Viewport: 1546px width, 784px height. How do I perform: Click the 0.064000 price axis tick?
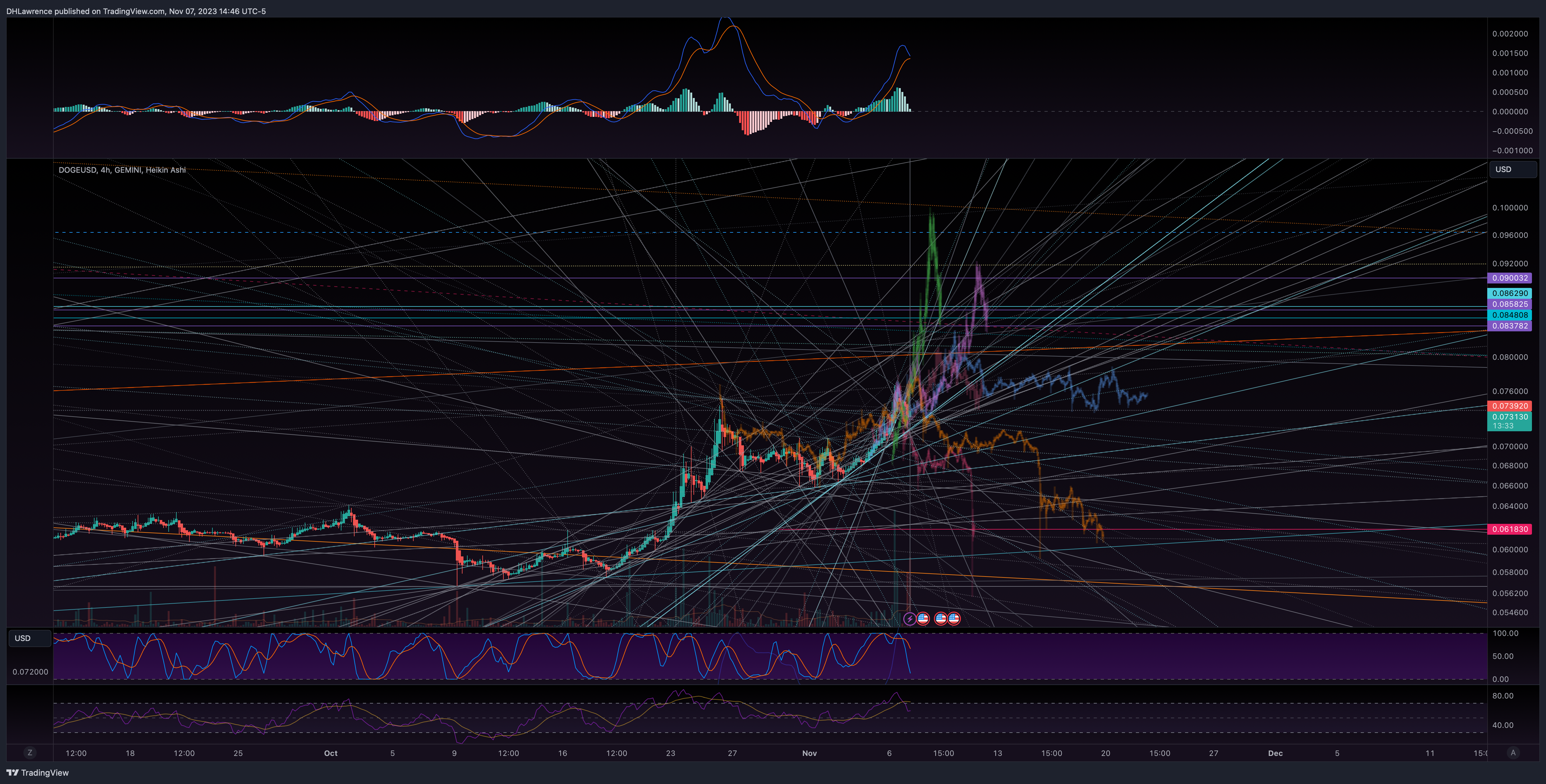tap(1510, 506)
